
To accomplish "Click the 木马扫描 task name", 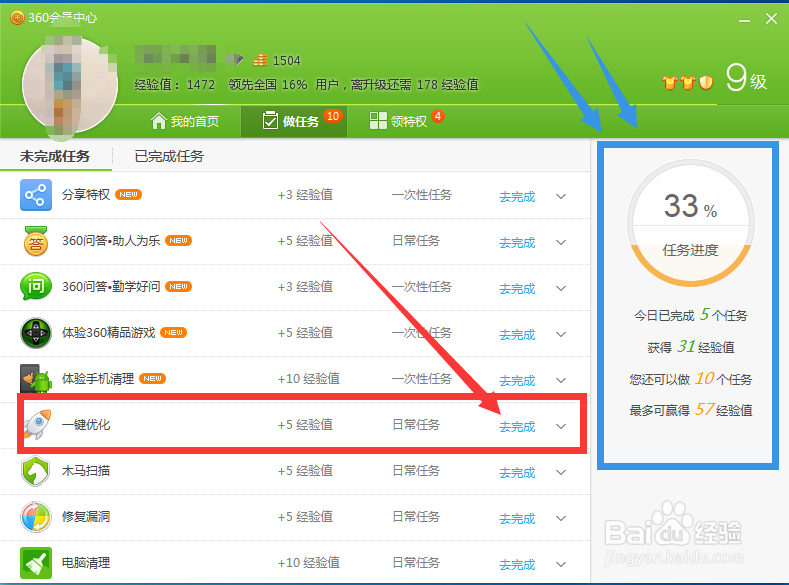I will coord(86,471).
